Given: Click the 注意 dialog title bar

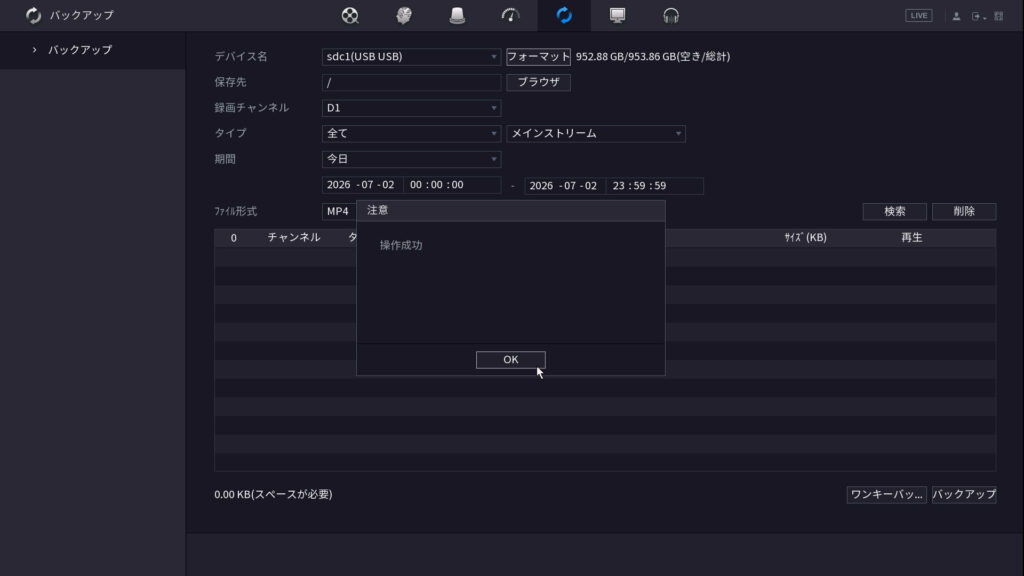Looking at the screenshot, I should tap(510, 210).
